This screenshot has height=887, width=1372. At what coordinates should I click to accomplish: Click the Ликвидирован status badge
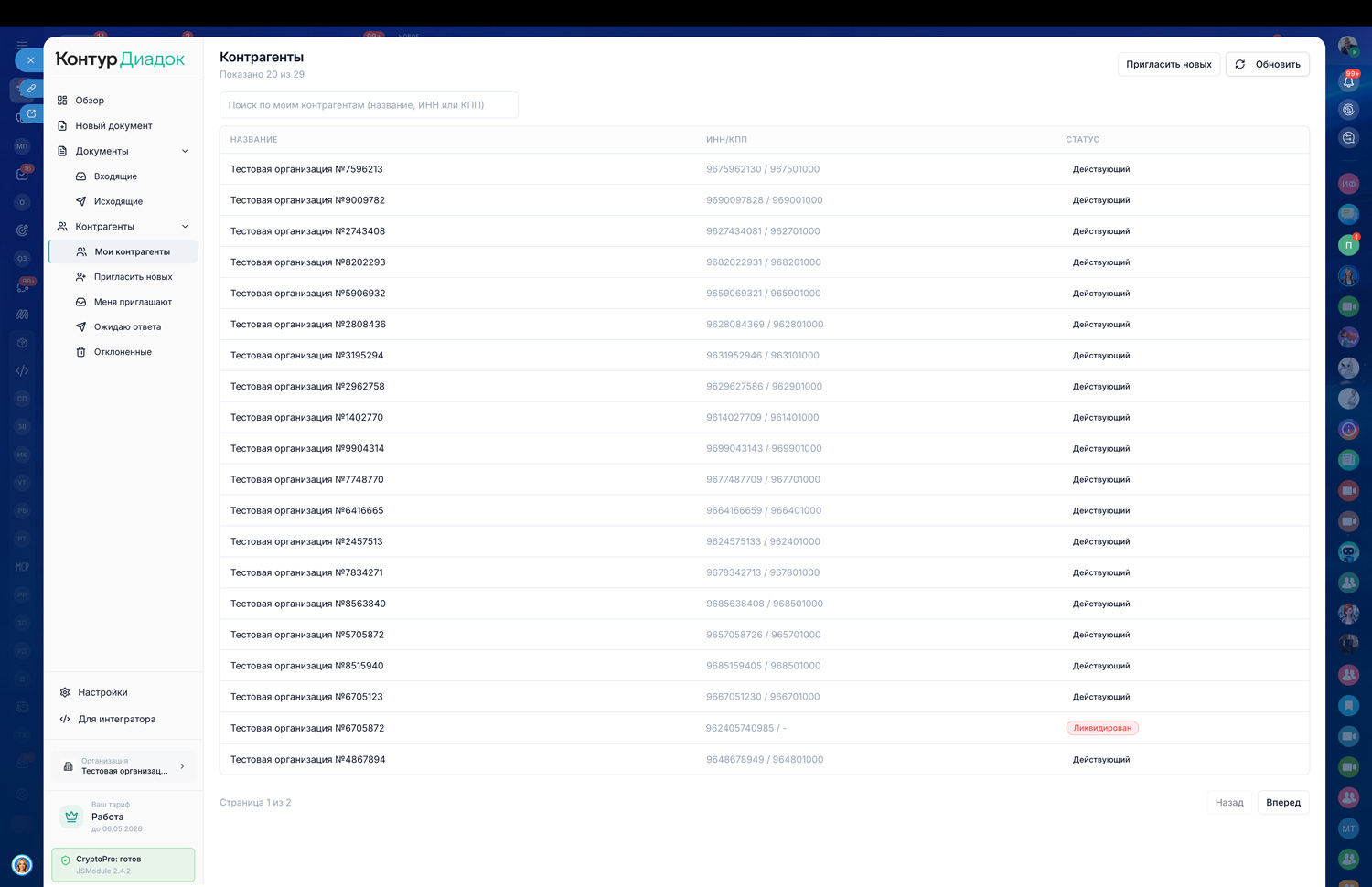[1102, 728]
